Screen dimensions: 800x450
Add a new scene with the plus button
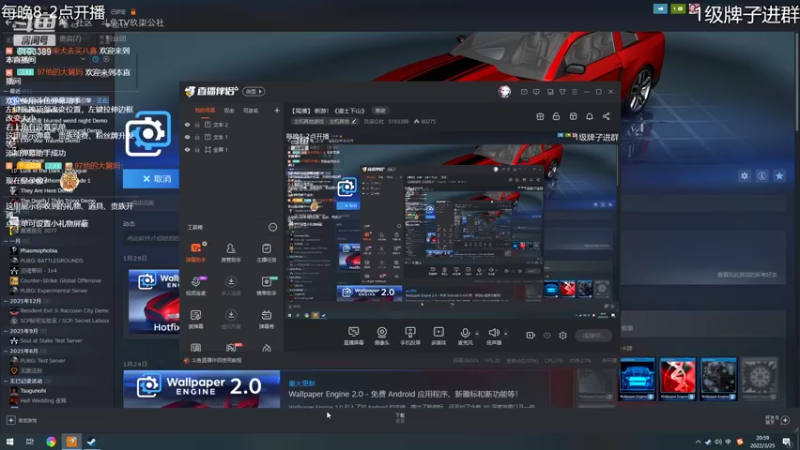pos(277,110)
